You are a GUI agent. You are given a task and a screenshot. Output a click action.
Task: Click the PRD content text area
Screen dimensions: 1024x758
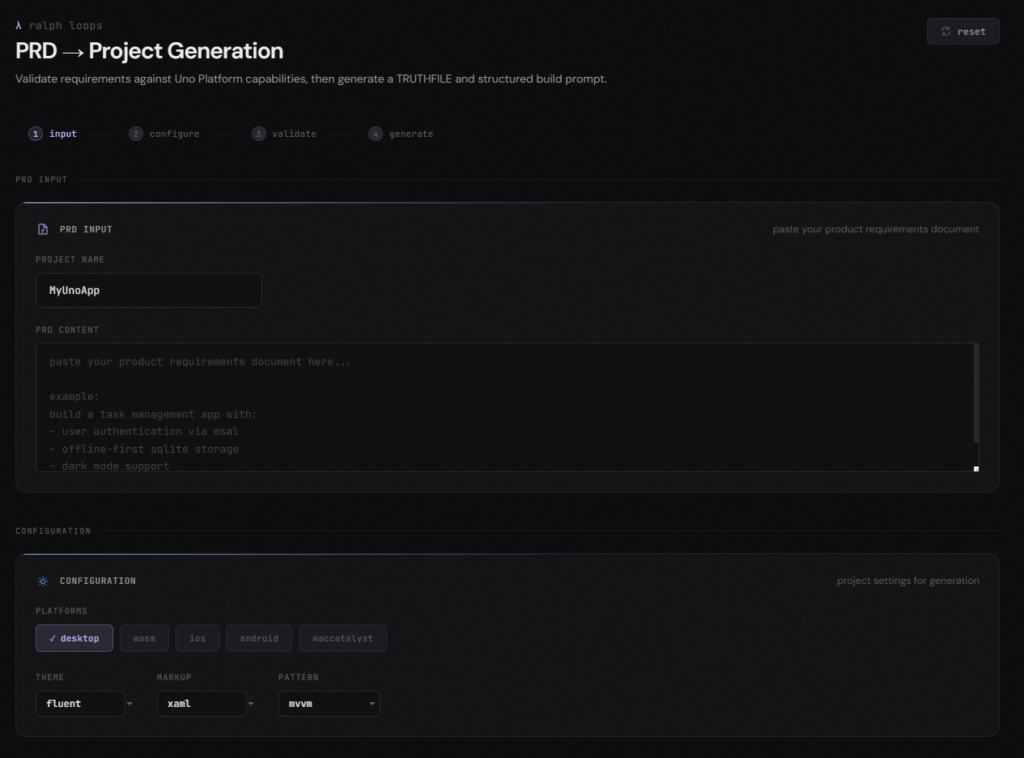(x=506, y=407)
